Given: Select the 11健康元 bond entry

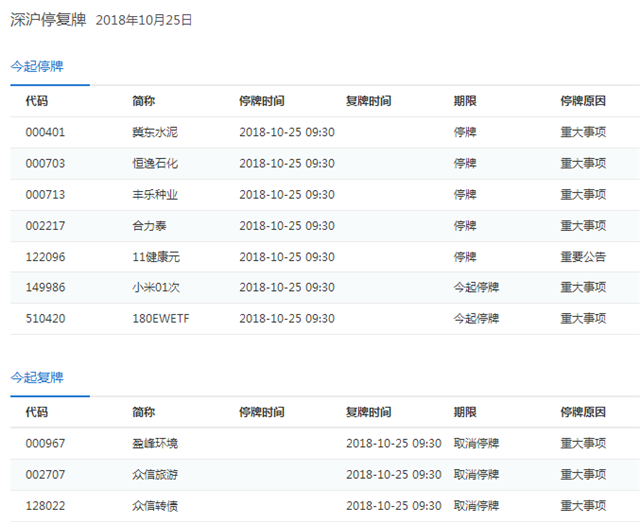Looking at the screenshot, I should click(x=156, y=257).
